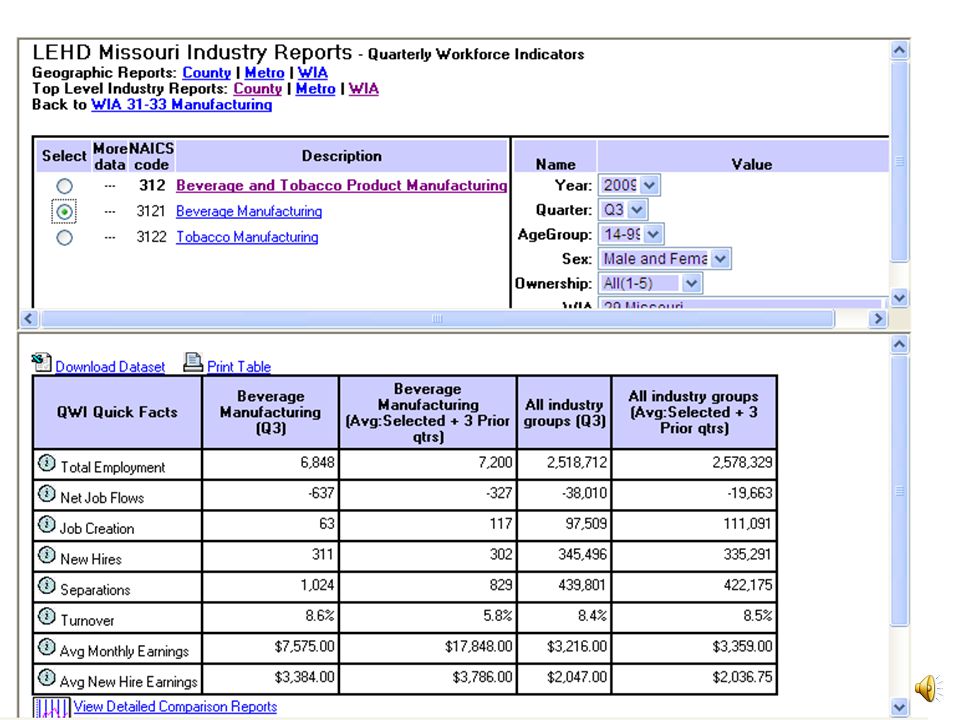
Task: Click upper pane vertical scrollbar thumb
Action: point(899,162)
